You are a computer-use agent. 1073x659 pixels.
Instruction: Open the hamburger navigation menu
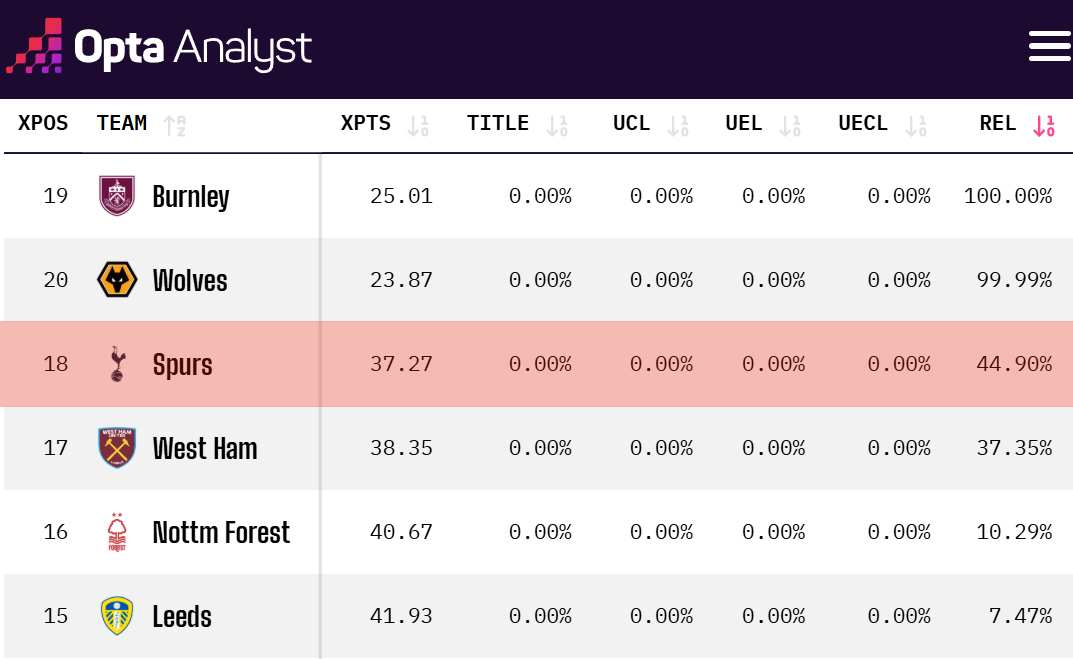(x=1049, y=45)
